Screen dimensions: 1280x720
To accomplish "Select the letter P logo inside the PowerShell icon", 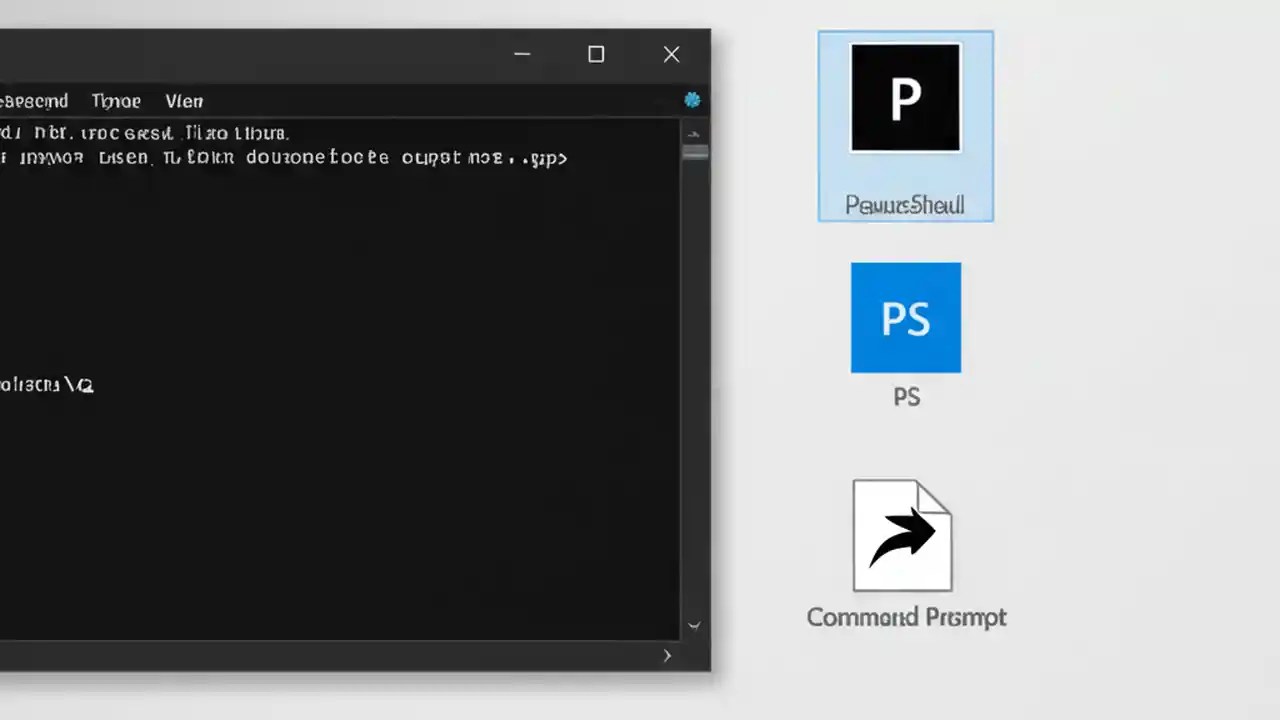I will coord(905,96).
